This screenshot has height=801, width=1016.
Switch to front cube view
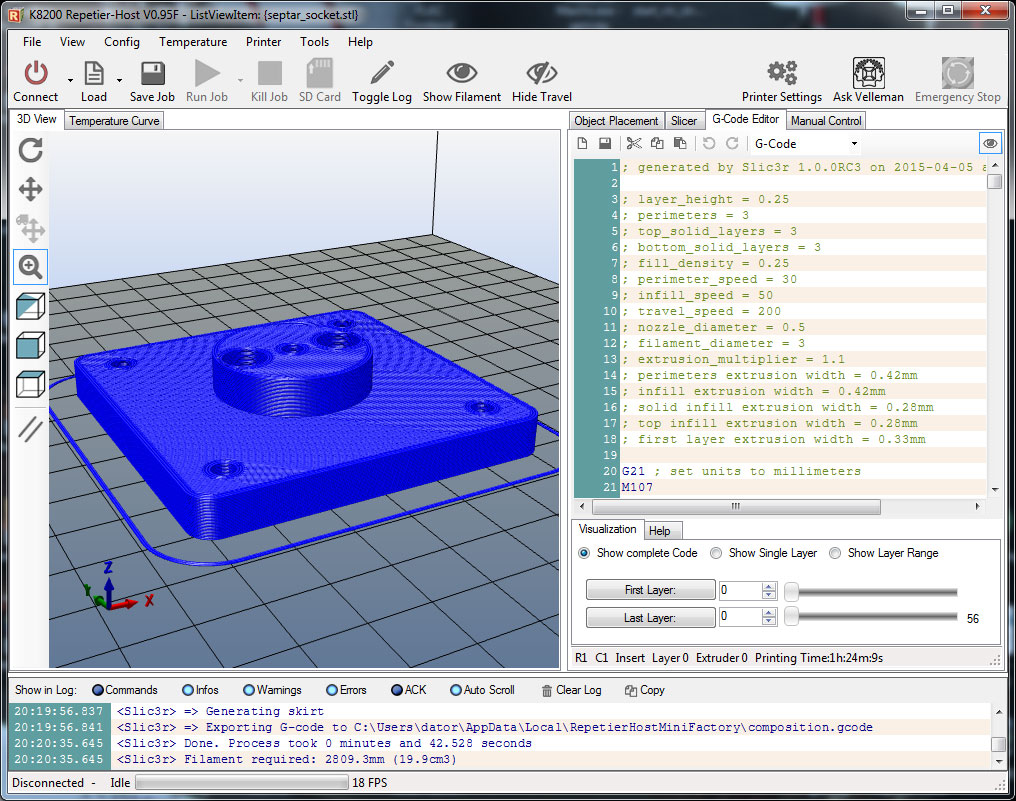point(30,345)
